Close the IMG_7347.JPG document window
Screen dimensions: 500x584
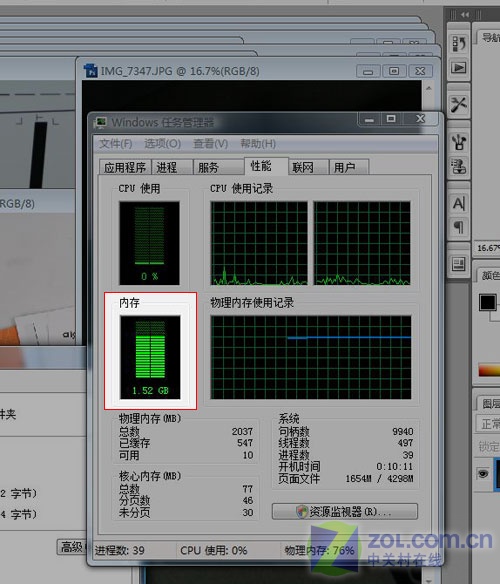[x=420, y=71]
